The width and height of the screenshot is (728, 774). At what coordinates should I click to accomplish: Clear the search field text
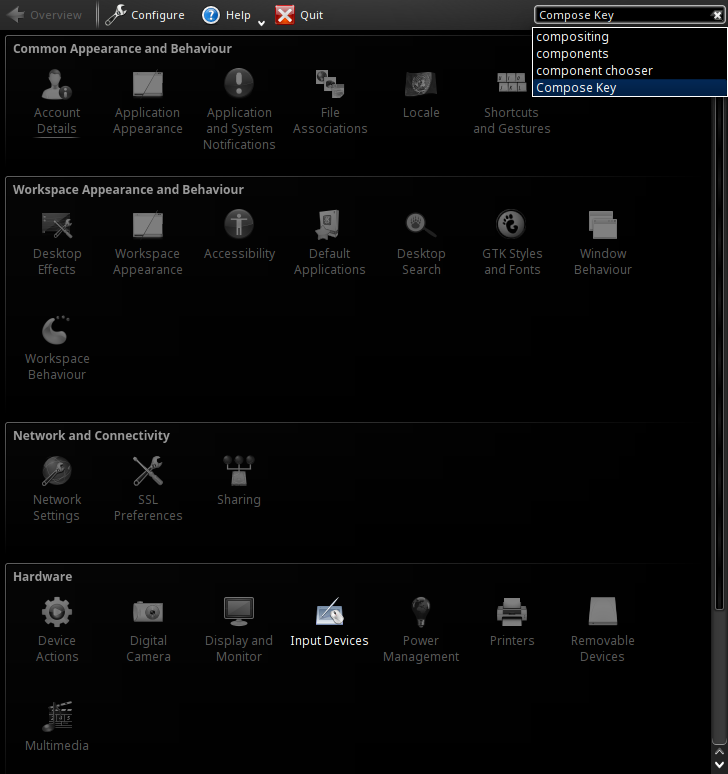click(717, 15)
